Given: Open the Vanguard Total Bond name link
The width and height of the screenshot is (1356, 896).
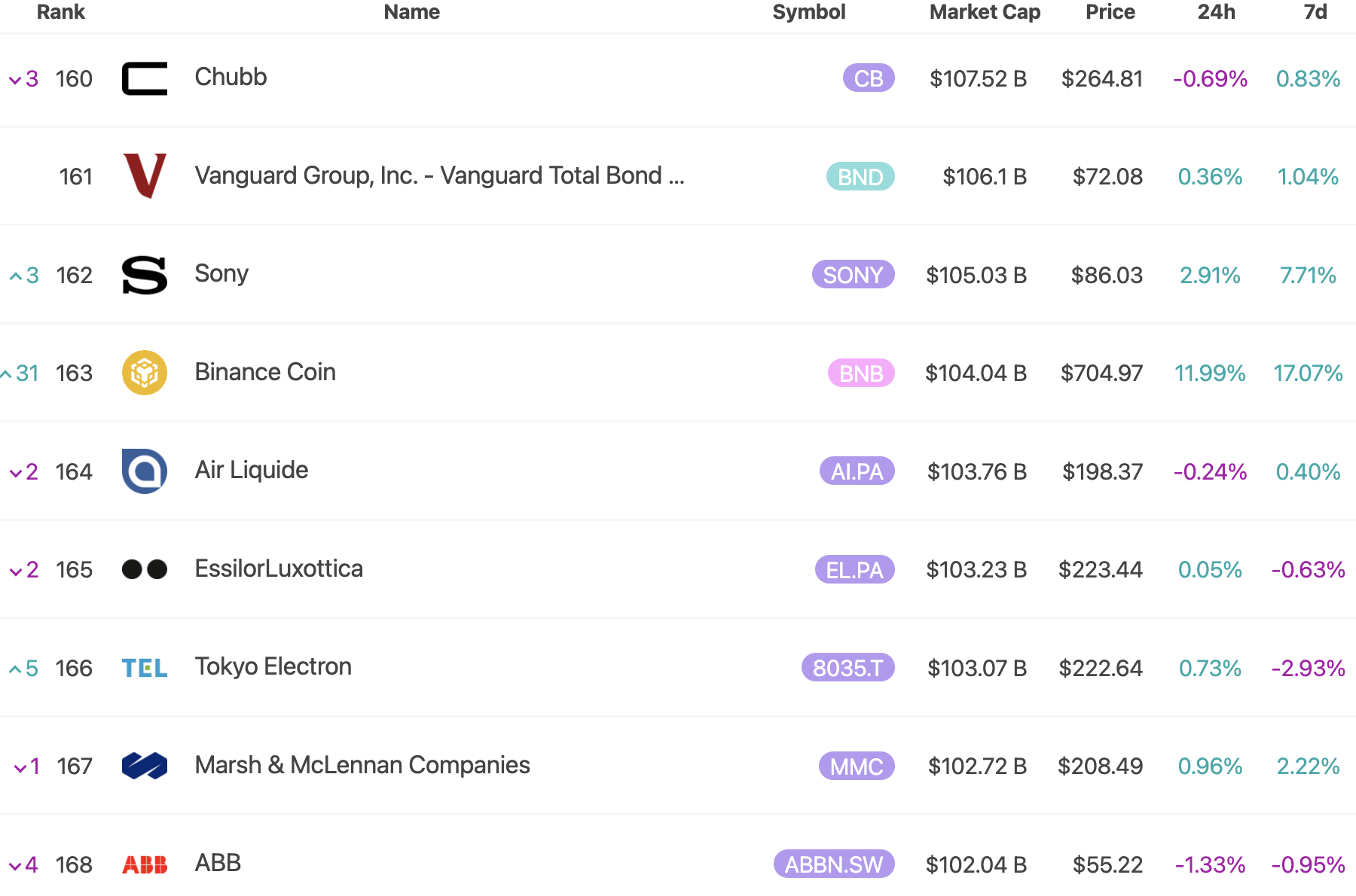Looking at the screenshot, I should pos(439,175).
